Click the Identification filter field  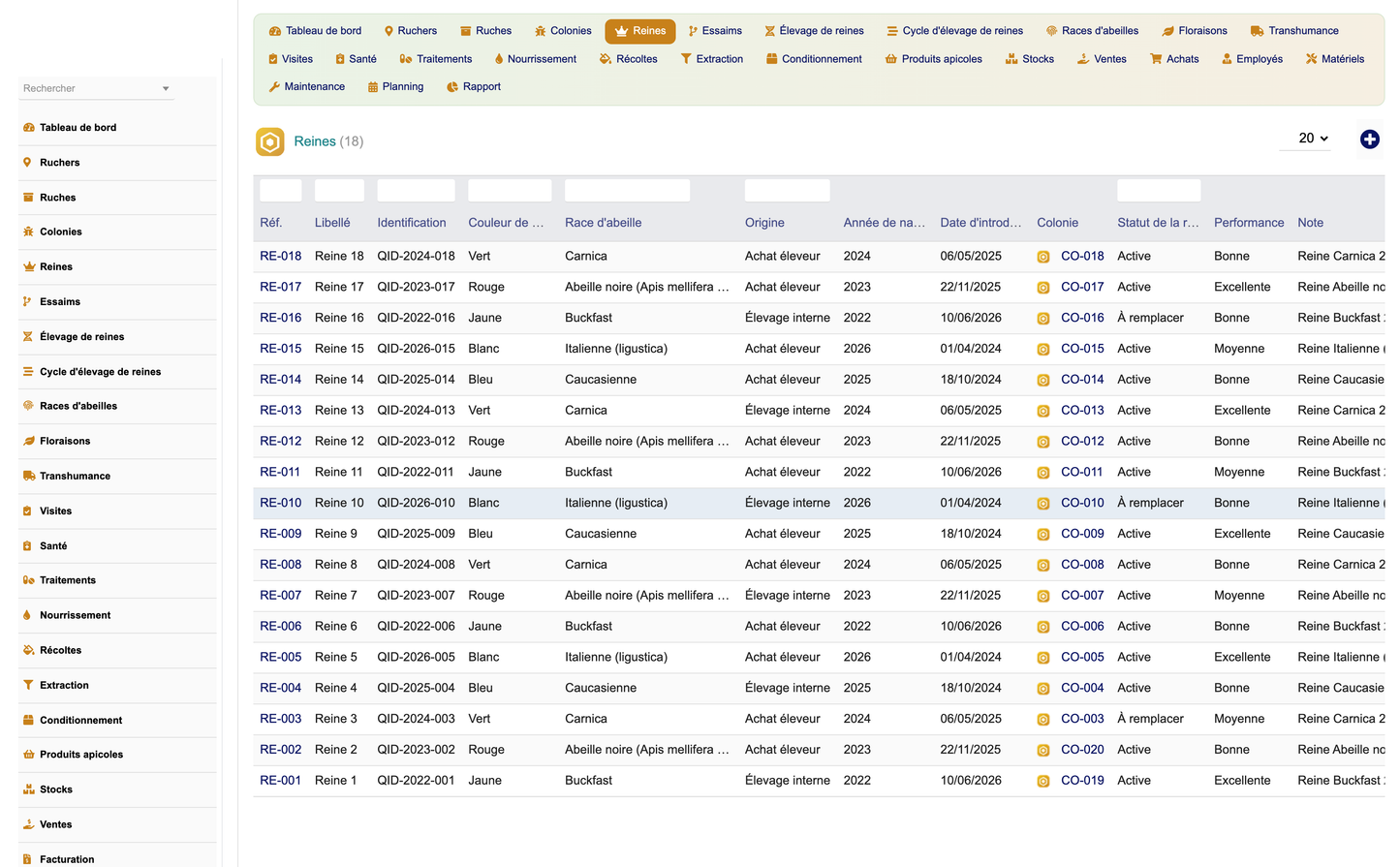[417, 191]
